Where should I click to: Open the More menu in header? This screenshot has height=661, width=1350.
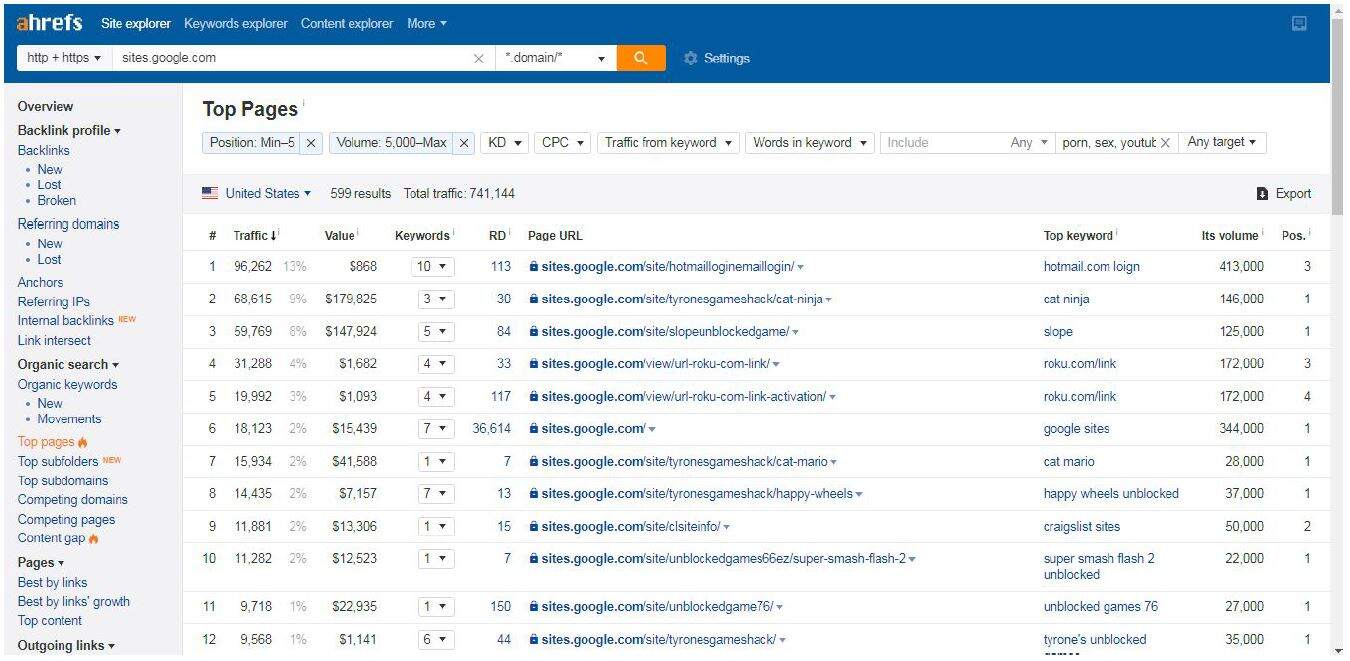click(427, 23)
